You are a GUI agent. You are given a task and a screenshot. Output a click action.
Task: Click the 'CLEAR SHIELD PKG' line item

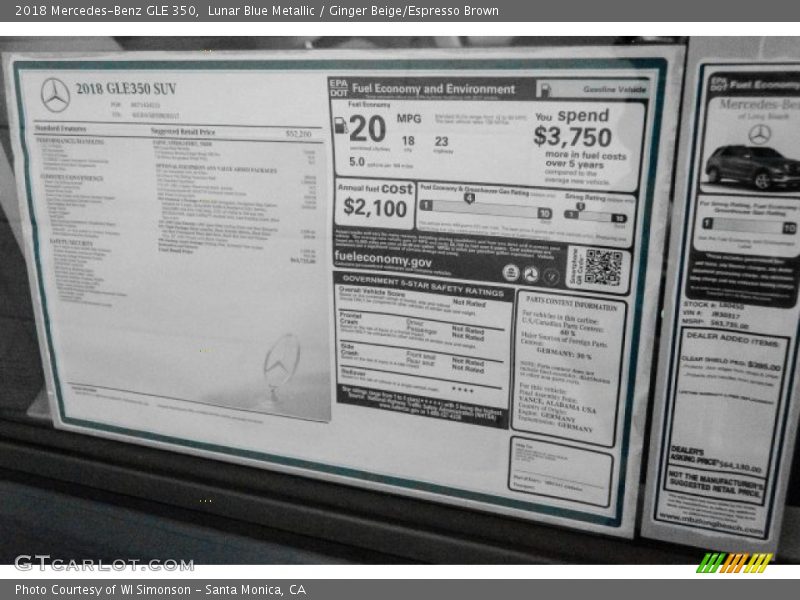click(x=731, y=363)
